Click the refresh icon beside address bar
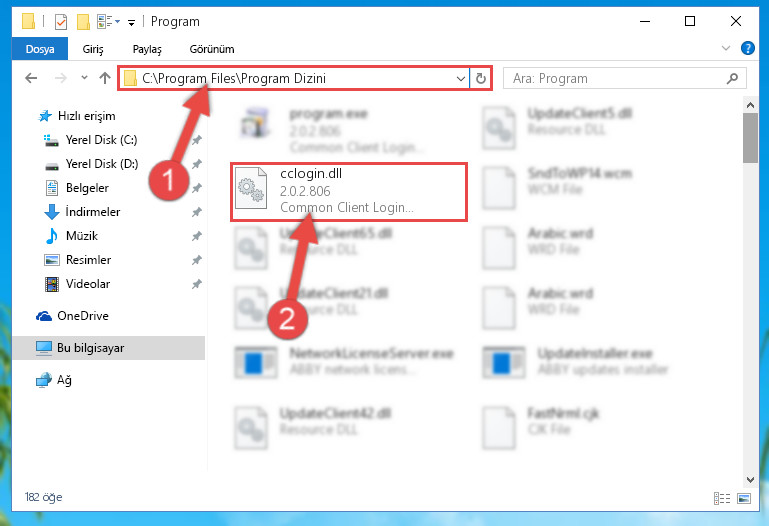 [481, 78]
